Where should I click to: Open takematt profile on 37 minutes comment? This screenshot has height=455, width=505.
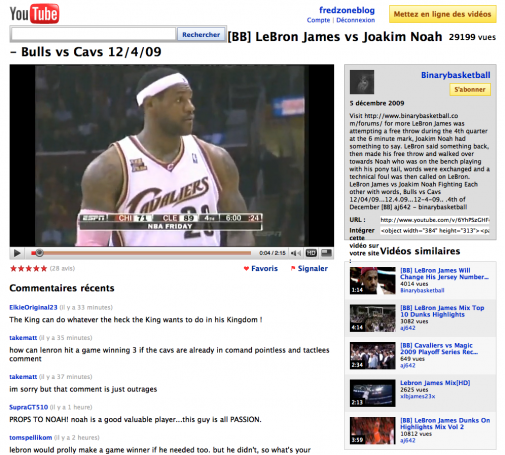point(23,377)
